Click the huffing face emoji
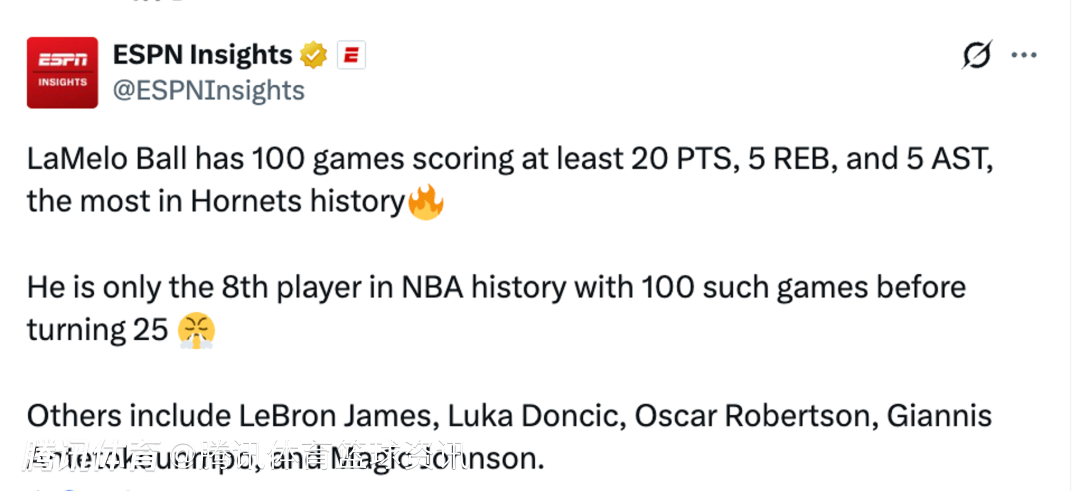Image resolution: width=1080 pixels, height=491 pixels. [x=196, y=329]
